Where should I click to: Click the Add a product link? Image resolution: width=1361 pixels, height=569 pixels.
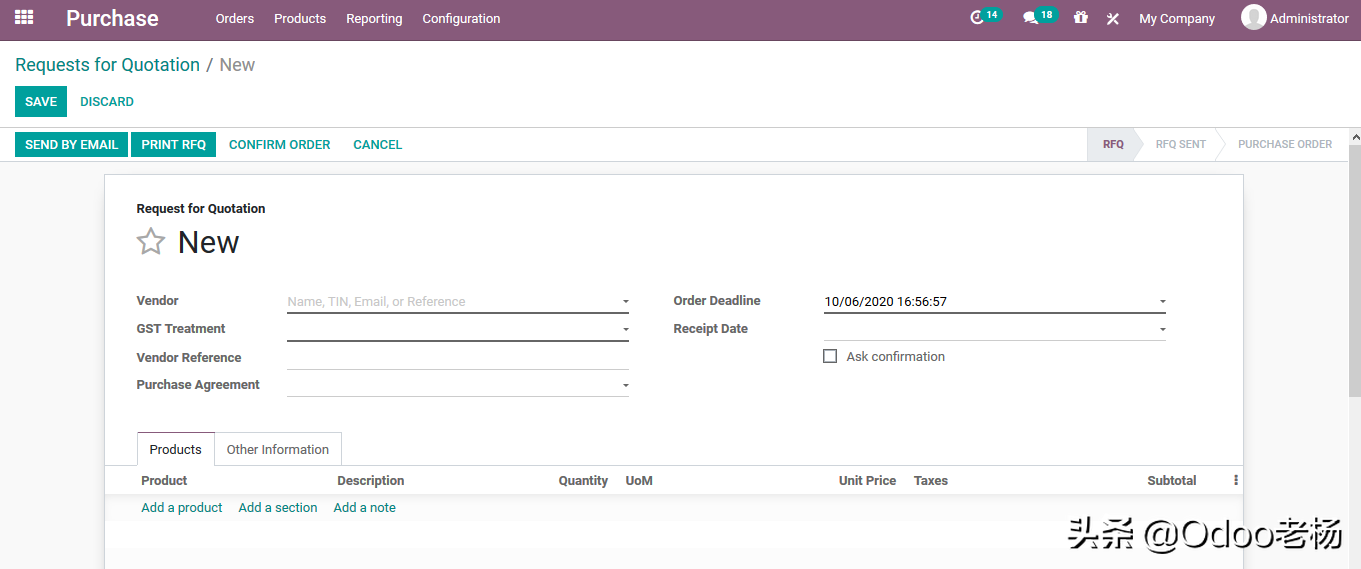(182, 508)
